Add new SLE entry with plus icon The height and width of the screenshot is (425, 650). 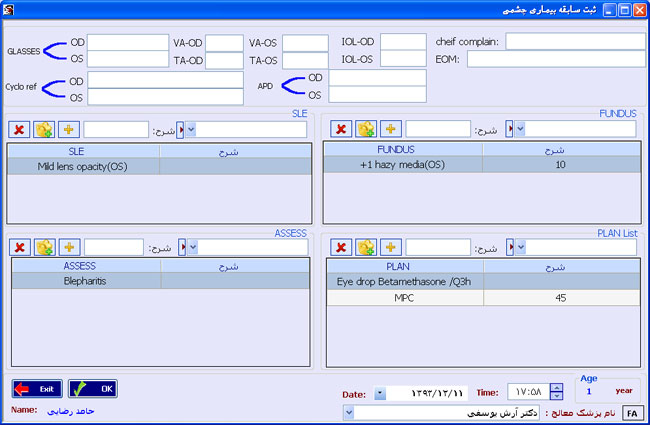pyautogui.click(x=69, y=130)
